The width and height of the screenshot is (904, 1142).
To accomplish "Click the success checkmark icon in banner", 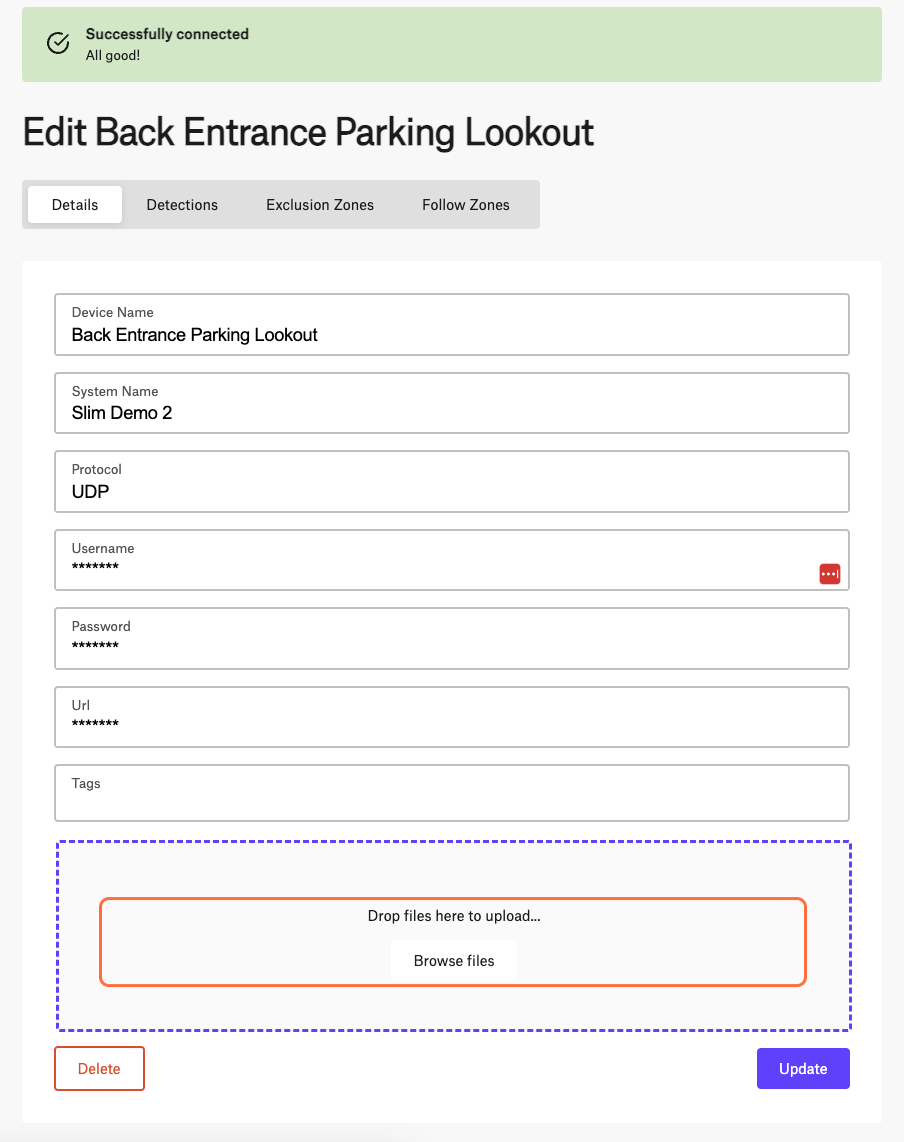I will tap(58, 43).
